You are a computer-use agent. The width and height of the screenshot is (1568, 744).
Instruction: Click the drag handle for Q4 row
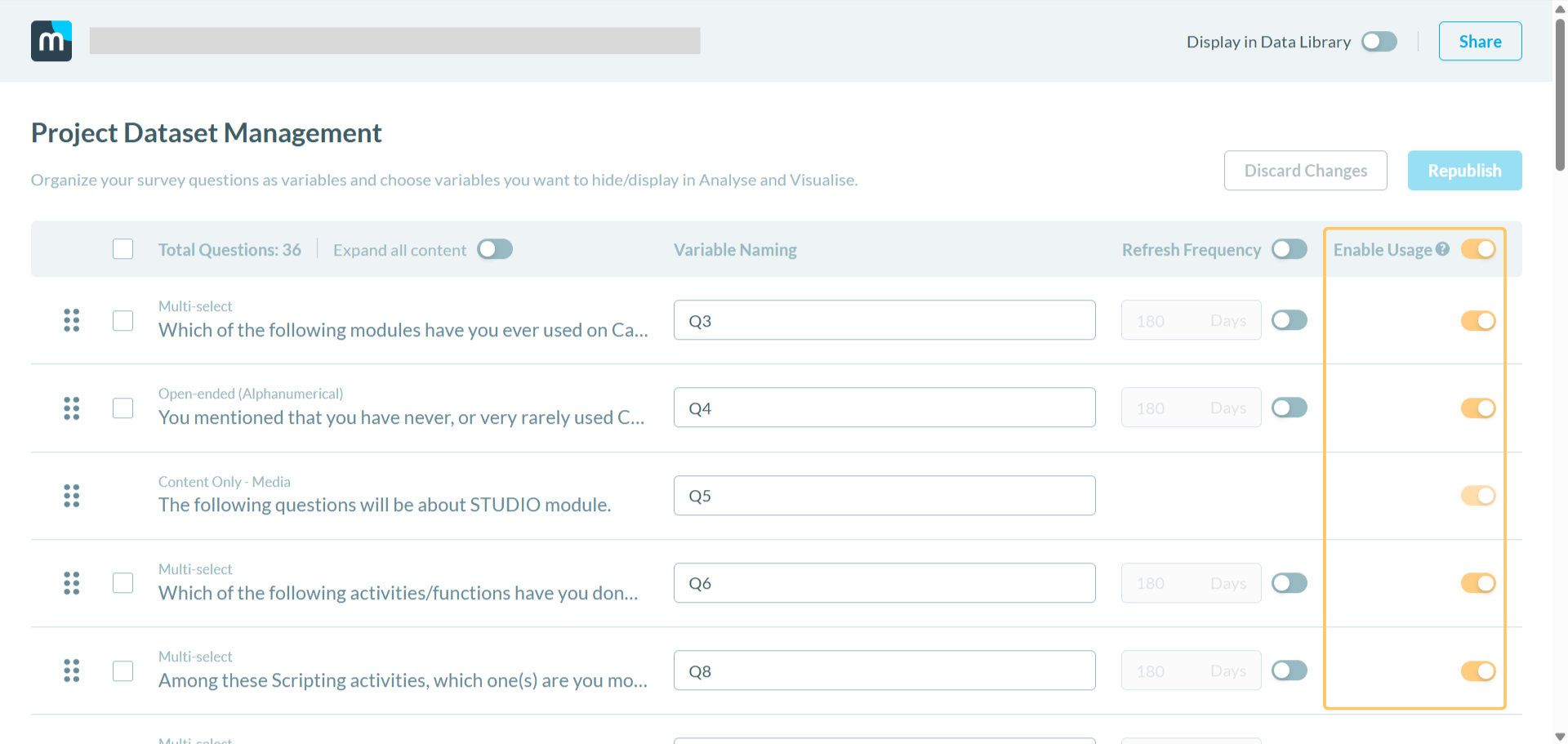(x=72, y=408)
